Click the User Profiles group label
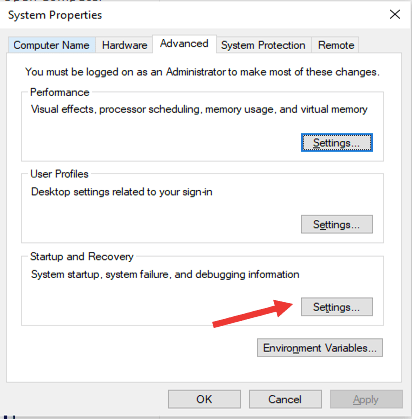This screenshot has height=419, width=412. pos(59,174)
